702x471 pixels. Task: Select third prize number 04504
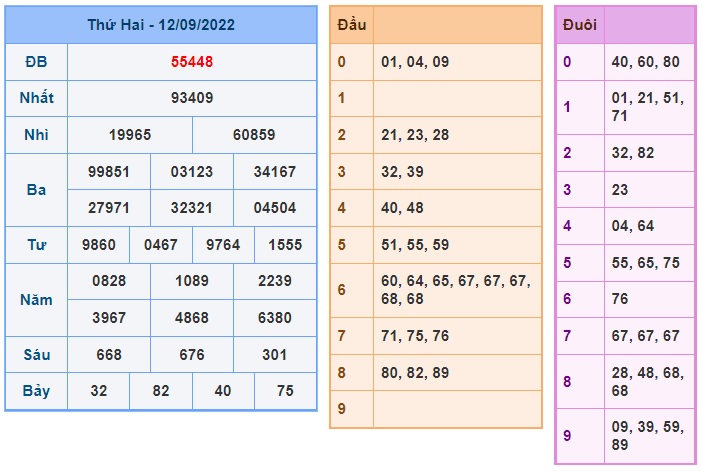[275, 208]
